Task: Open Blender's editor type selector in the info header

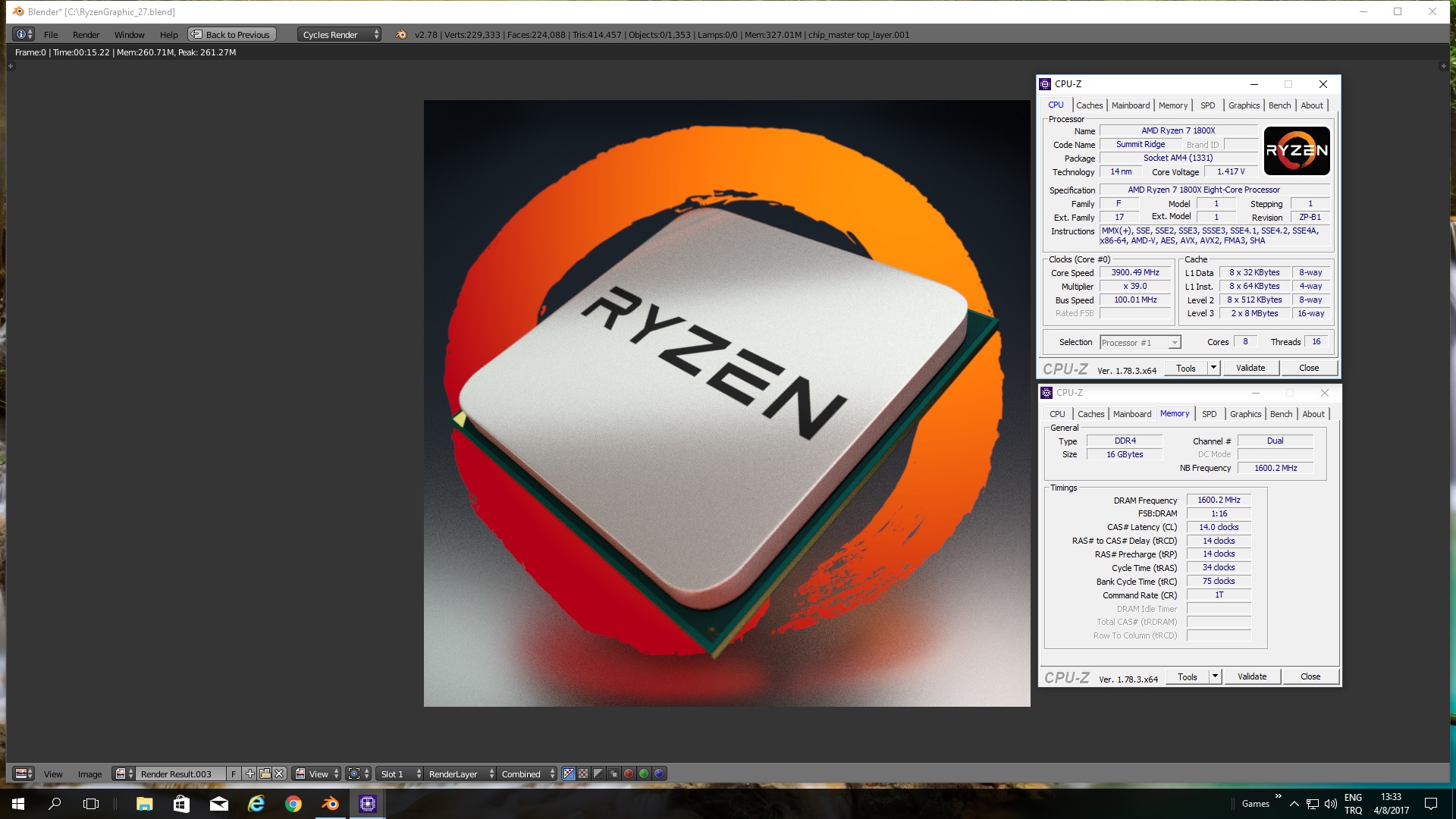Action: (x=24, y=34)
